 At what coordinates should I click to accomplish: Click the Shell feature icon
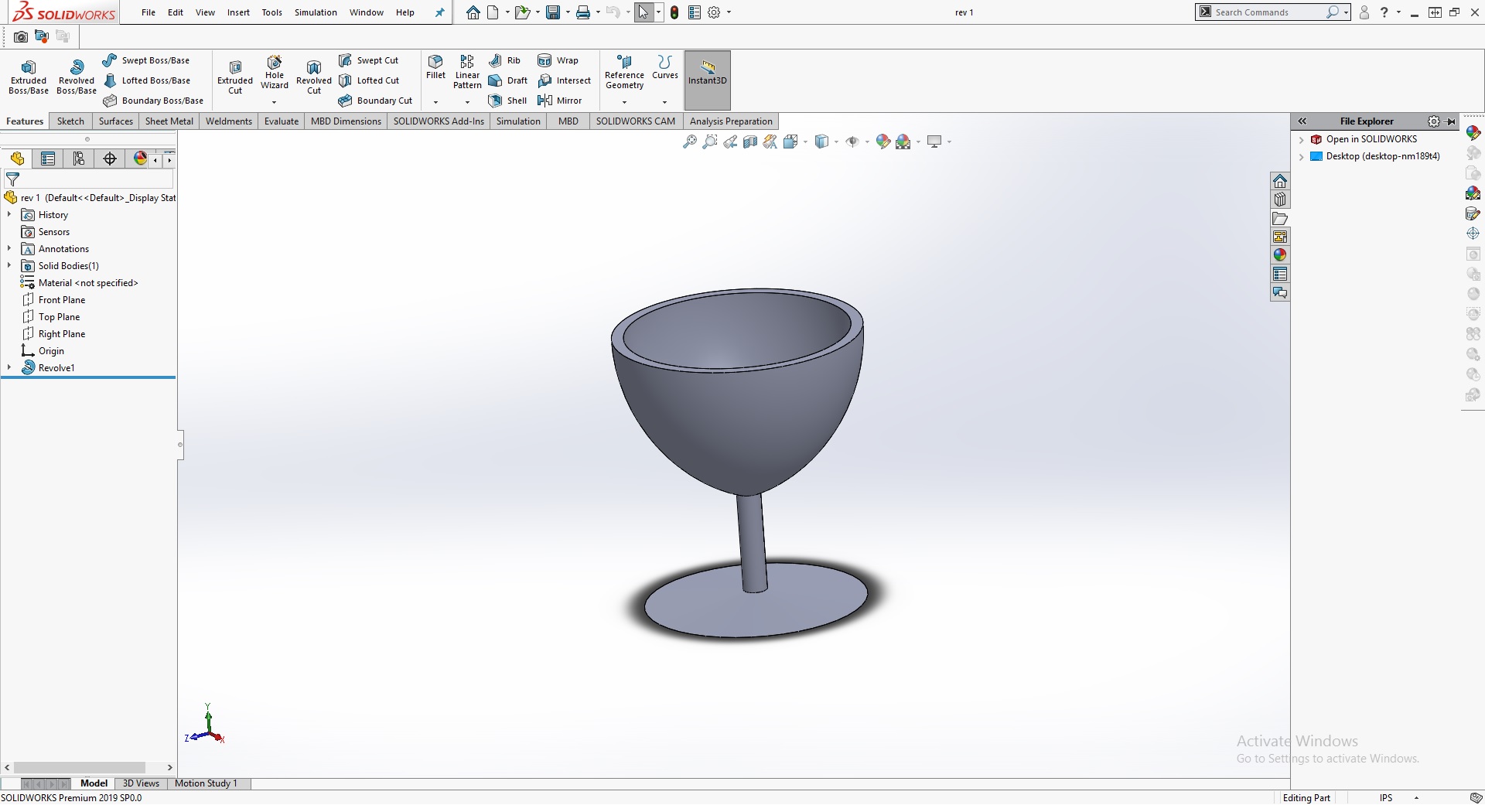(x=507, y=101)
